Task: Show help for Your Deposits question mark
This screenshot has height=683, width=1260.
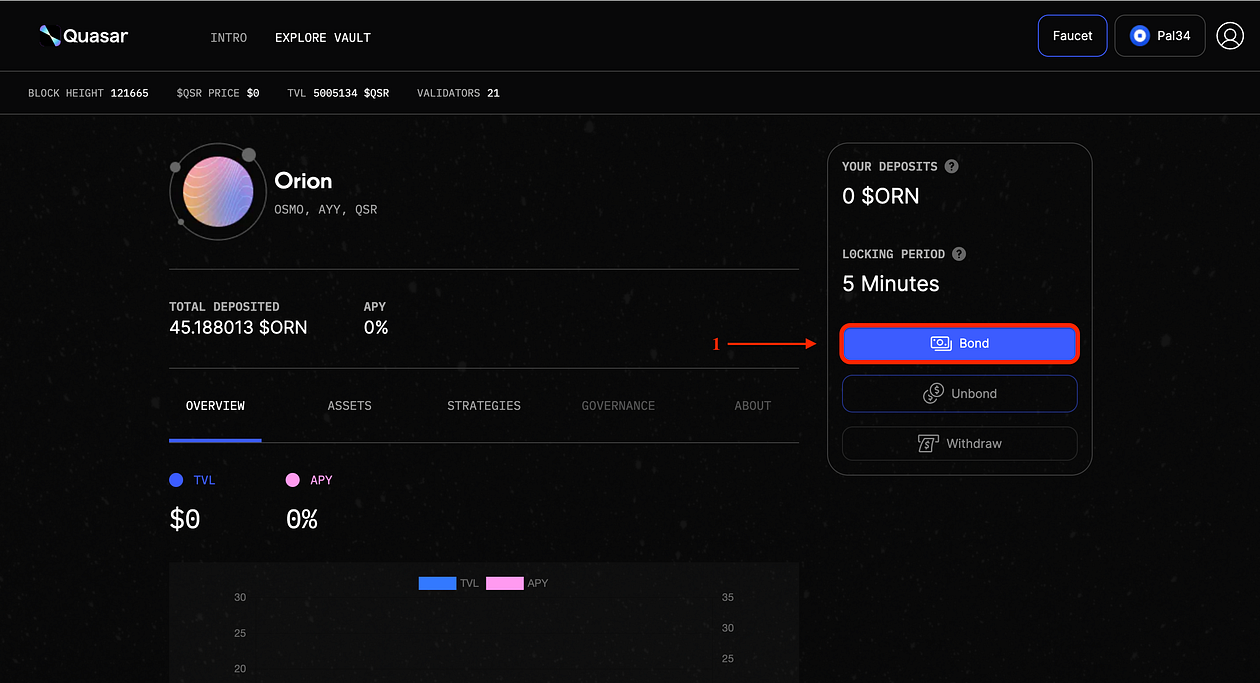Action: tap(952, 166)
